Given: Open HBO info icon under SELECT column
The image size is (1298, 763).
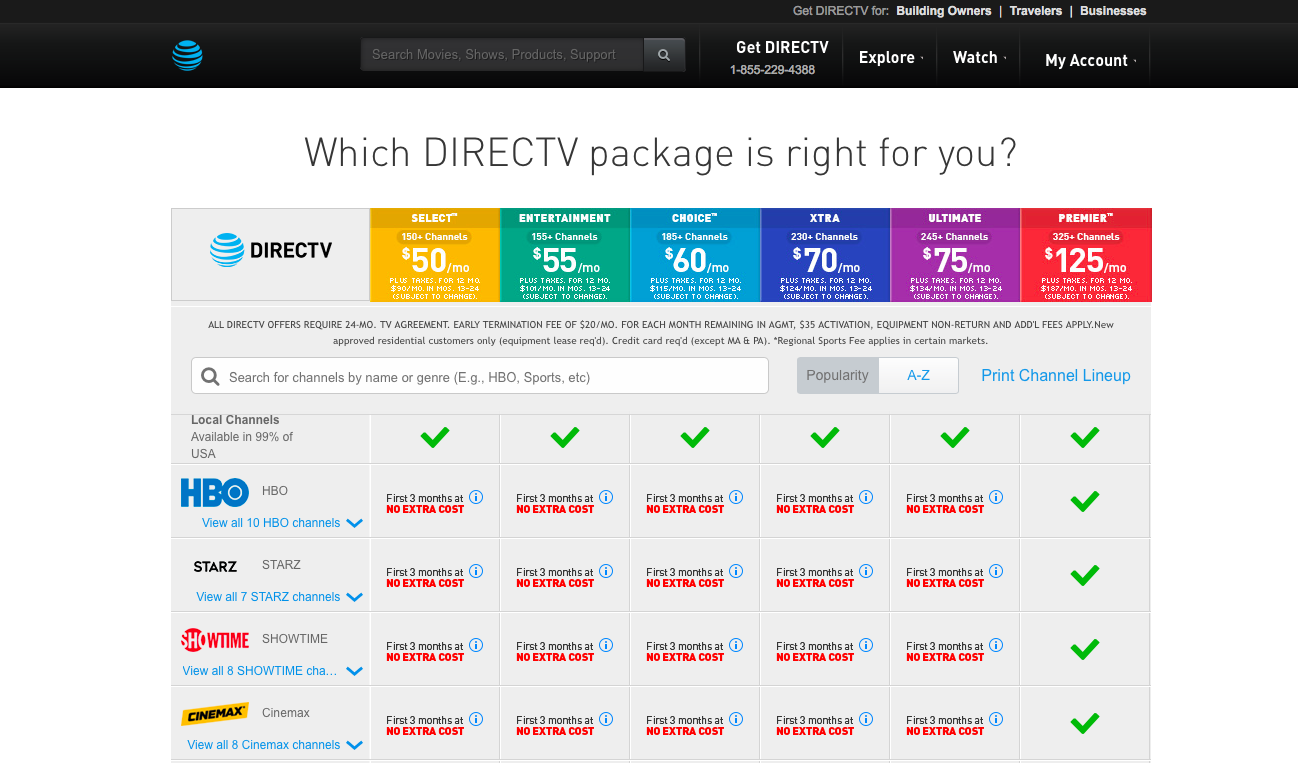Looking at the screenshot, I should [476, 497].
